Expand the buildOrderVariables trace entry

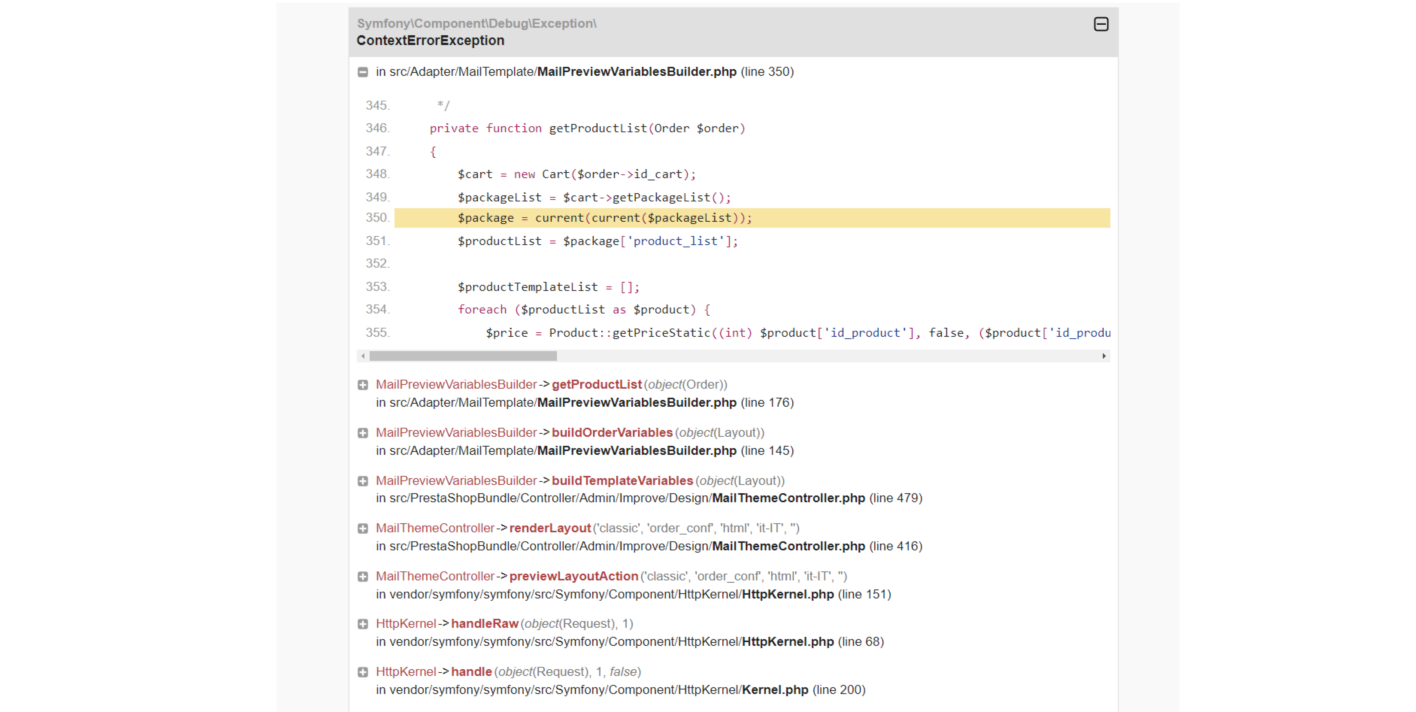tap(363, 433)
